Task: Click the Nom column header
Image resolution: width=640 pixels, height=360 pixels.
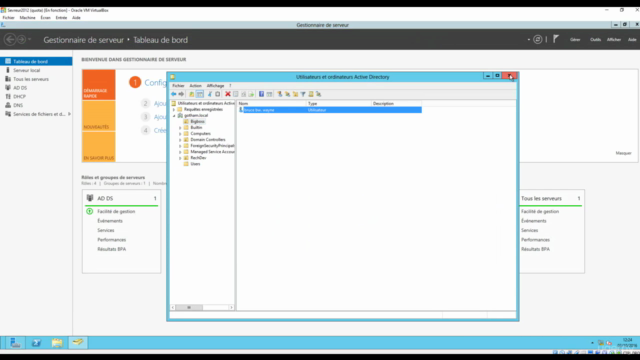Action: [x=272, y=104]
